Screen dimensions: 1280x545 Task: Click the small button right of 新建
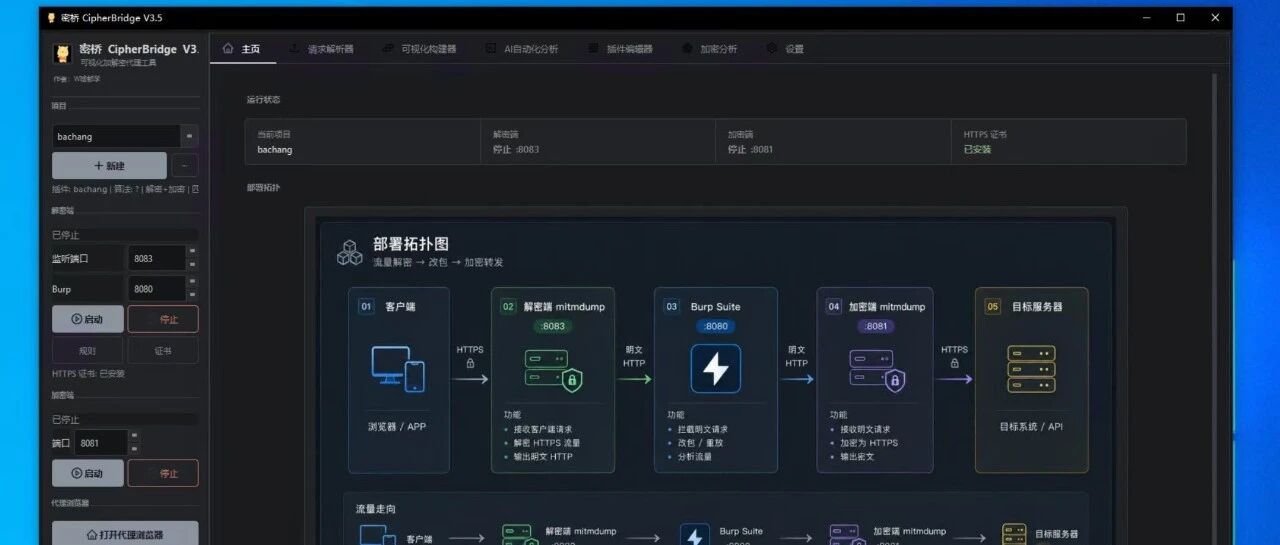coord(185,166)
